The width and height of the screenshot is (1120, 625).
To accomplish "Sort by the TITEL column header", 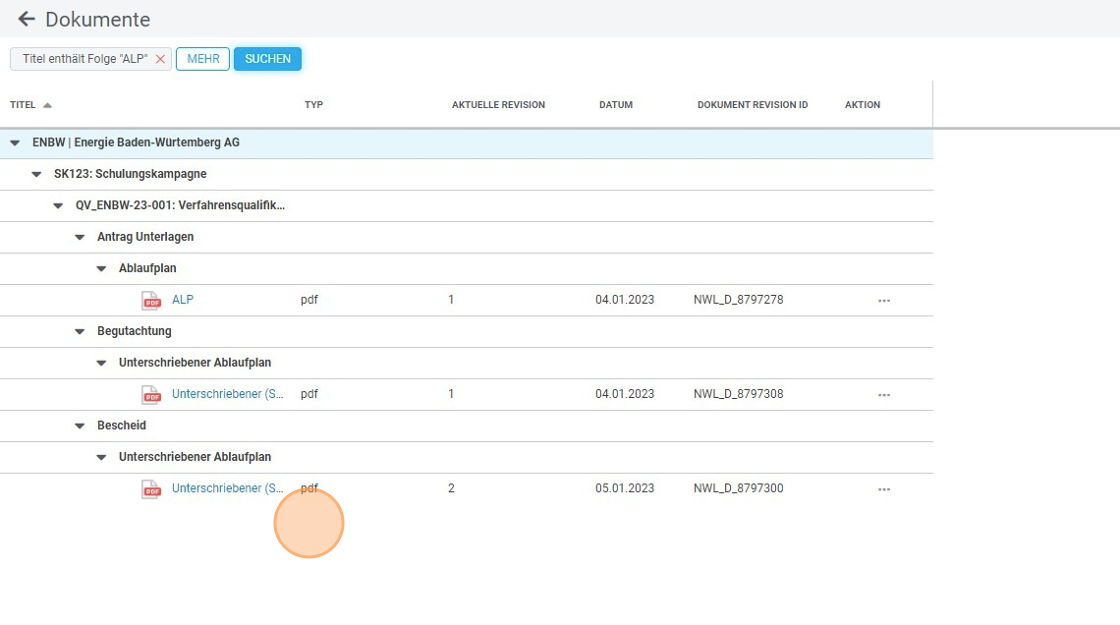I will (23, 105).
